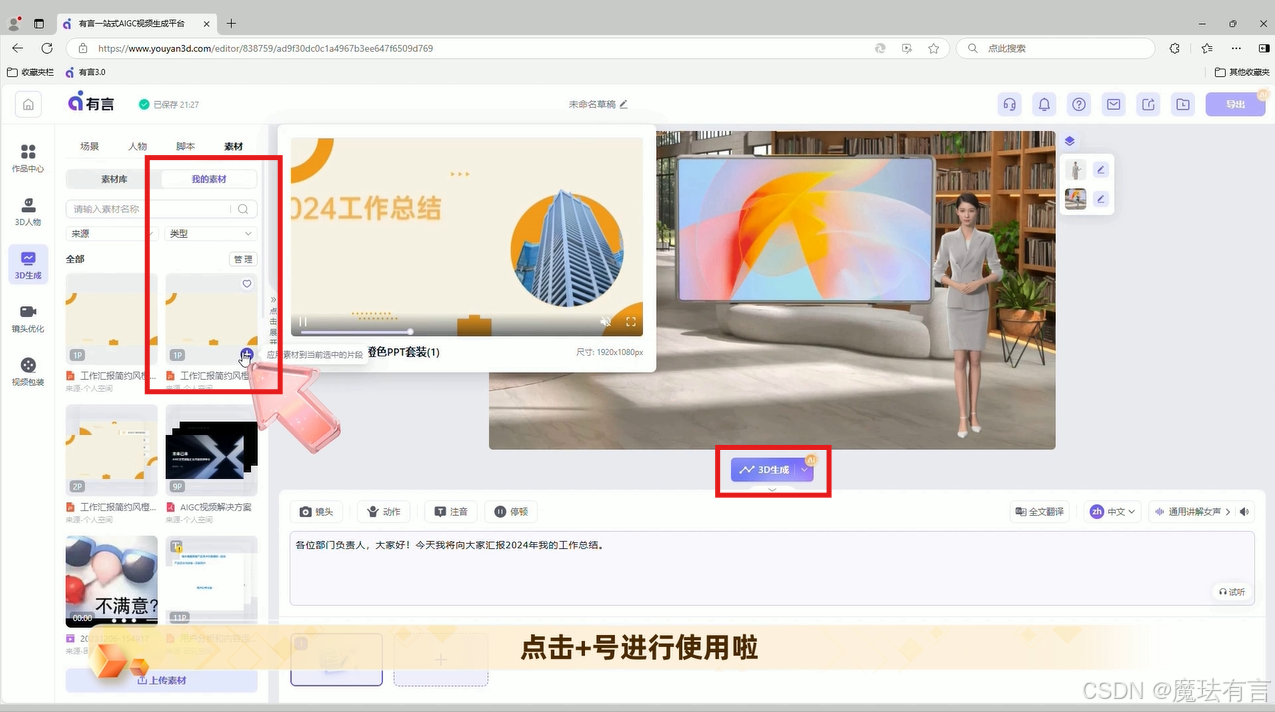Select the 不满意? video material thumbnail

112,582
